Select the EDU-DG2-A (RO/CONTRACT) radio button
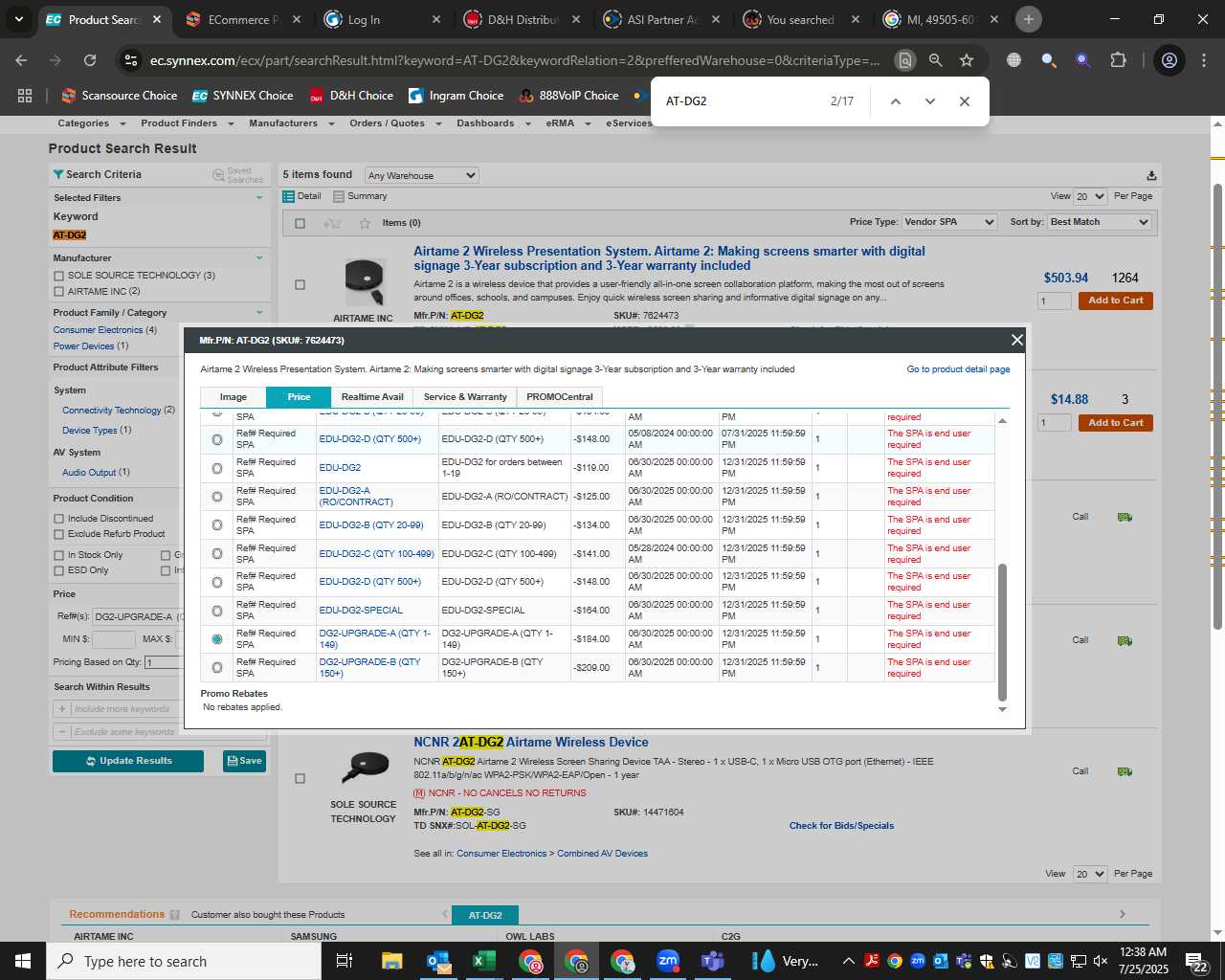1225x980 pixels. tap(217, 497)
